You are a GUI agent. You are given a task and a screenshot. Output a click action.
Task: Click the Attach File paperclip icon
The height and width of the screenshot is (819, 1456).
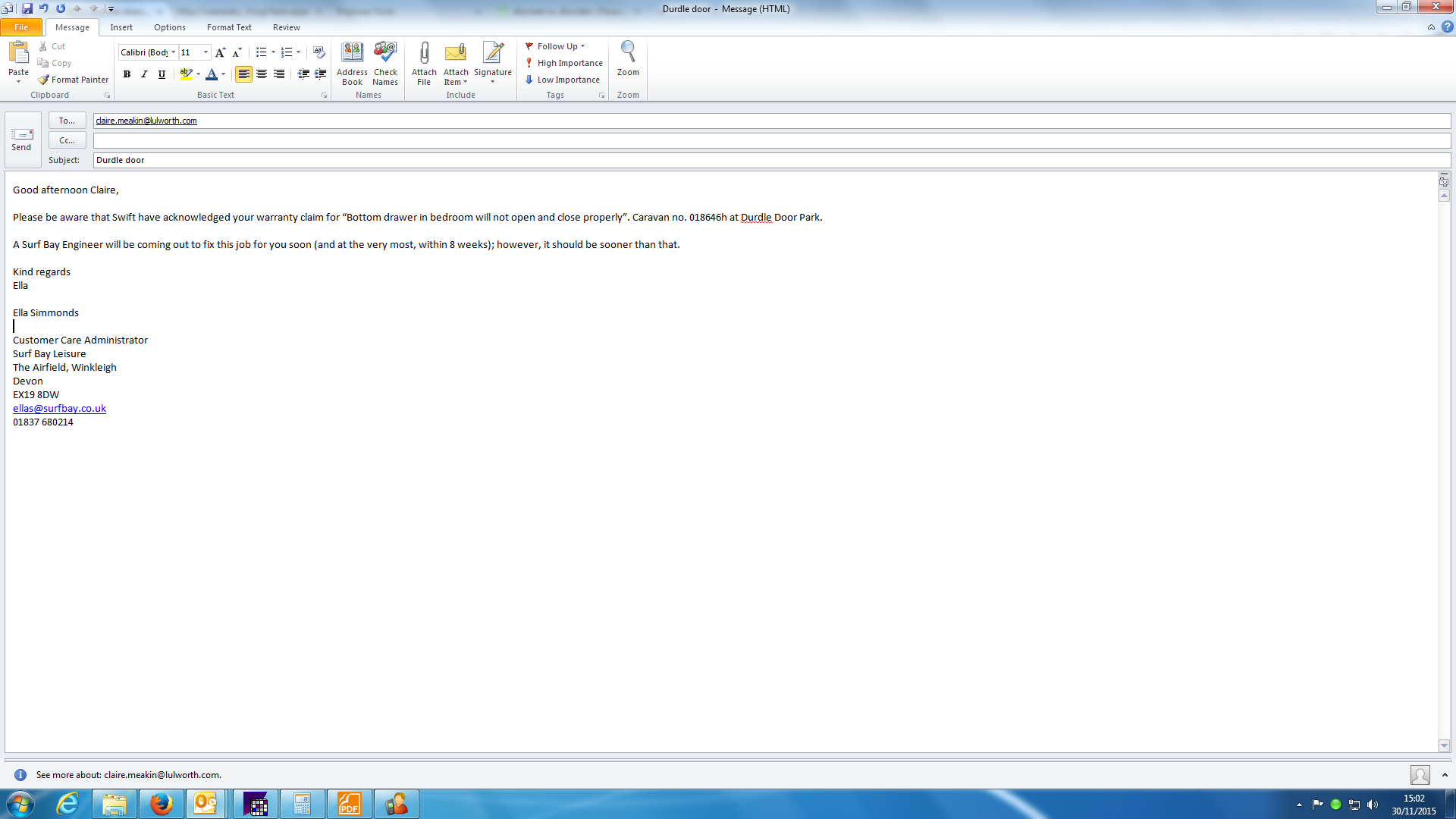(424, 53)
